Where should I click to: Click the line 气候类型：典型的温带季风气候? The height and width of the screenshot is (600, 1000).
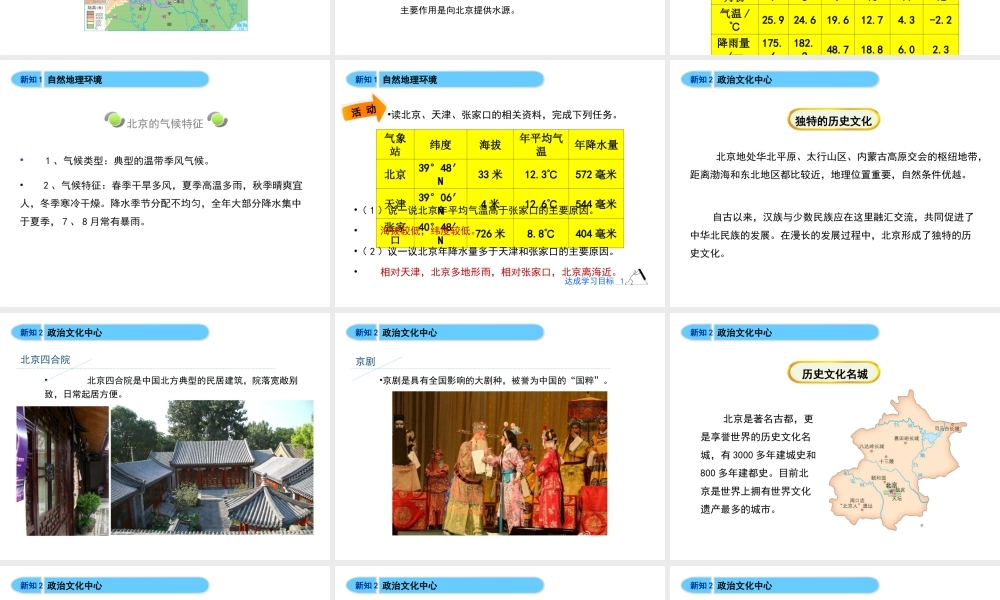pos(128,161)
